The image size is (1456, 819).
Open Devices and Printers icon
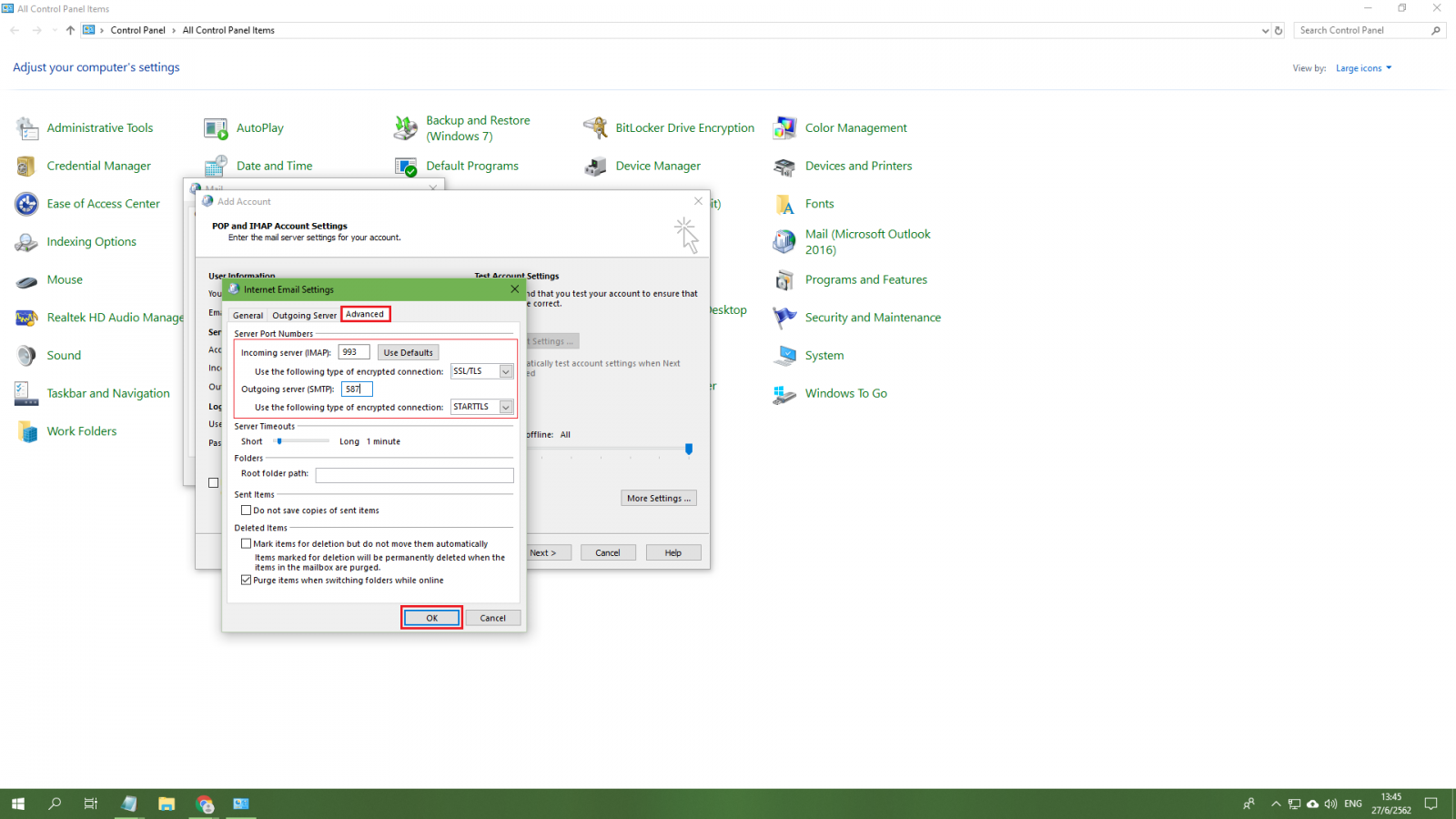coord(784,167)
